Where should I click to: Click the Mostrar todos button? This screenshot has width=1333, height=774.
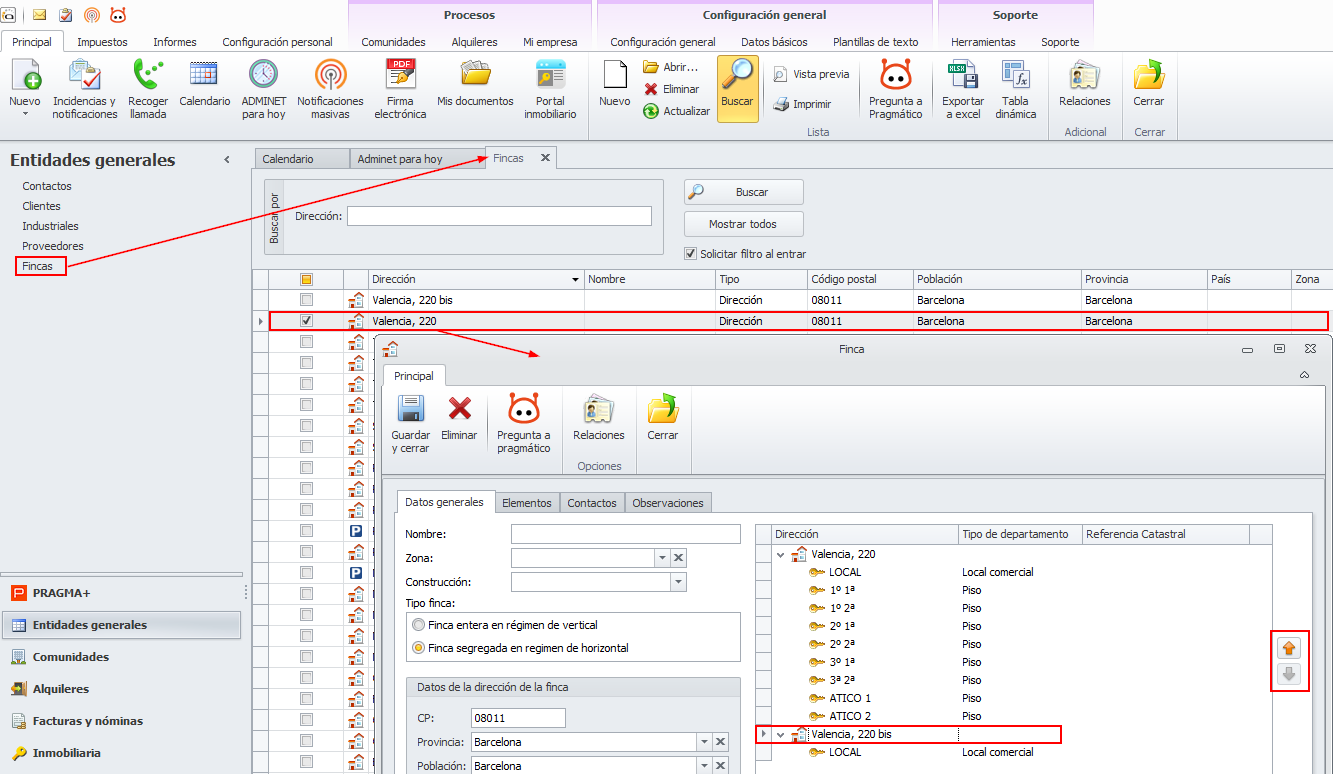coord(743,224)
